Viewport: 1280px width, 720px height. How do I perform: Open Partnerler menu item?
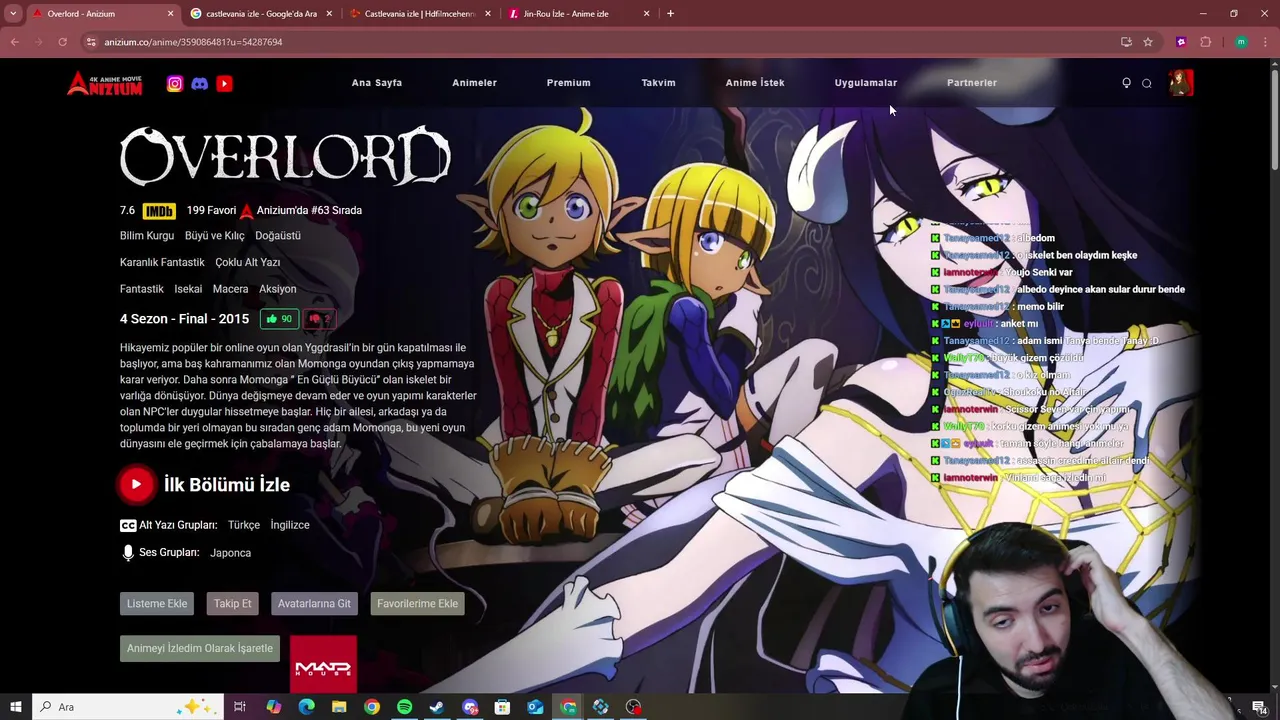coord(972,83)
